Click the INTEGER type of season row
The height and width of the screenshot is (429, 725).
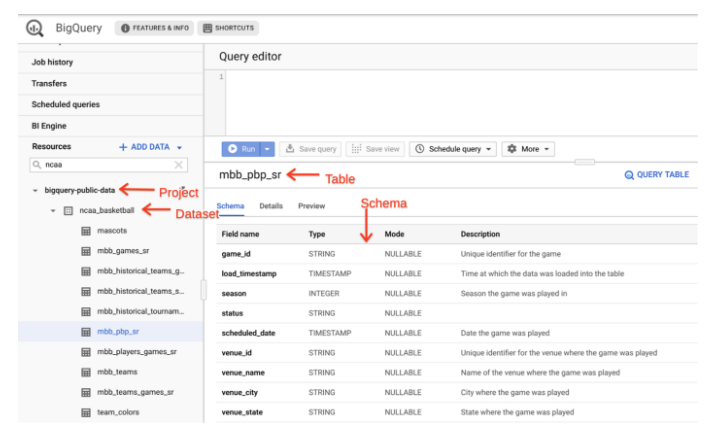(x=324, y=294)
